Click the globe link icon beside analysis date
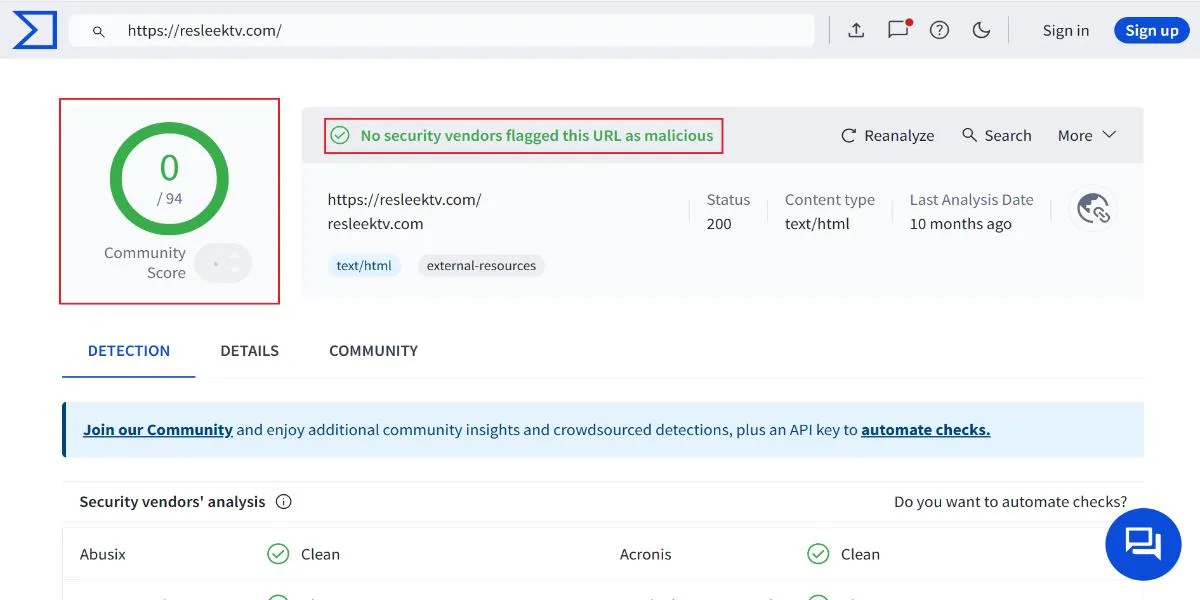Viewport: 1200px width, 600px height. (x=1093, y=209)
